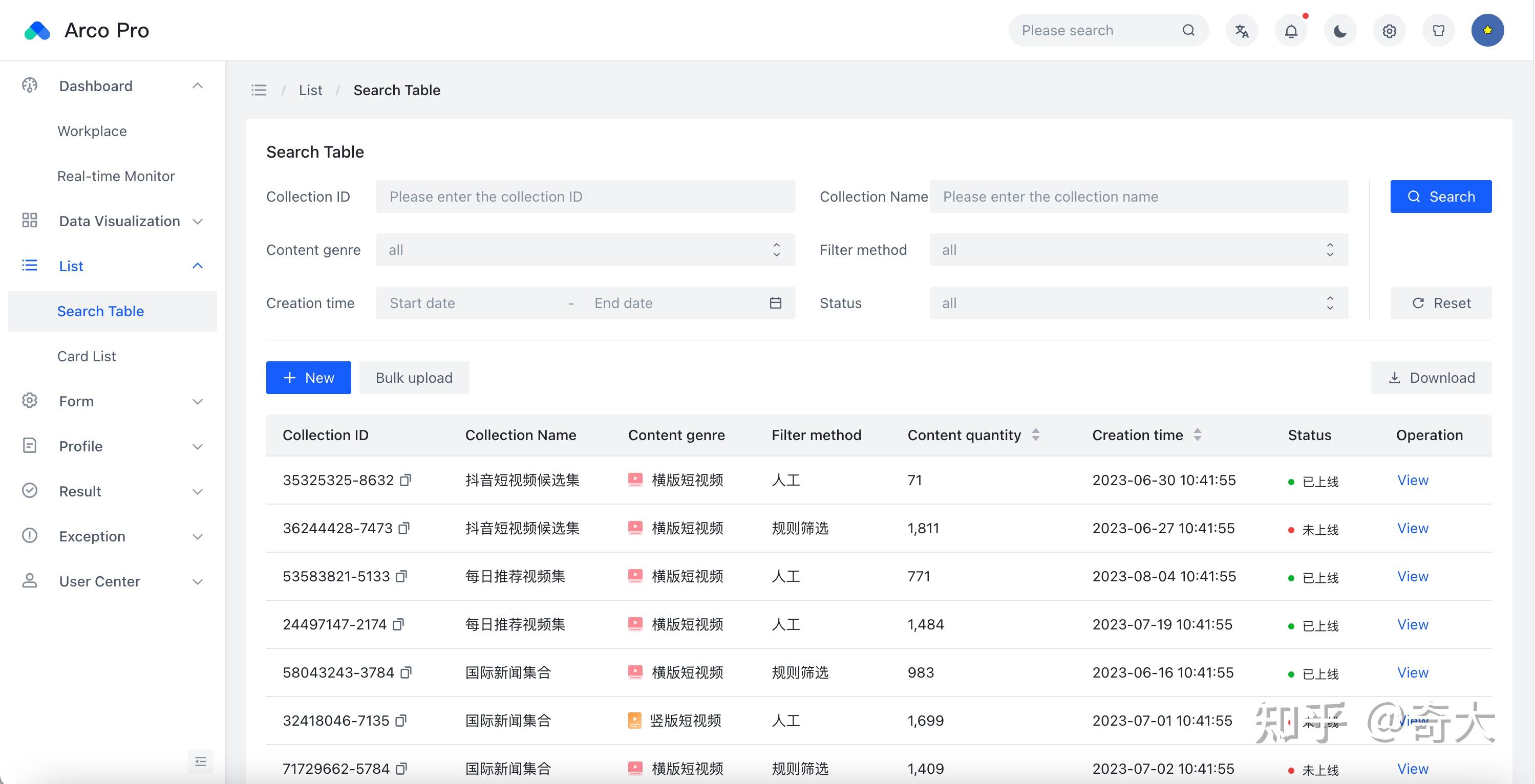Click the breadcrumb list icon
Screen dimensions: 1535x784
(259, 90)
